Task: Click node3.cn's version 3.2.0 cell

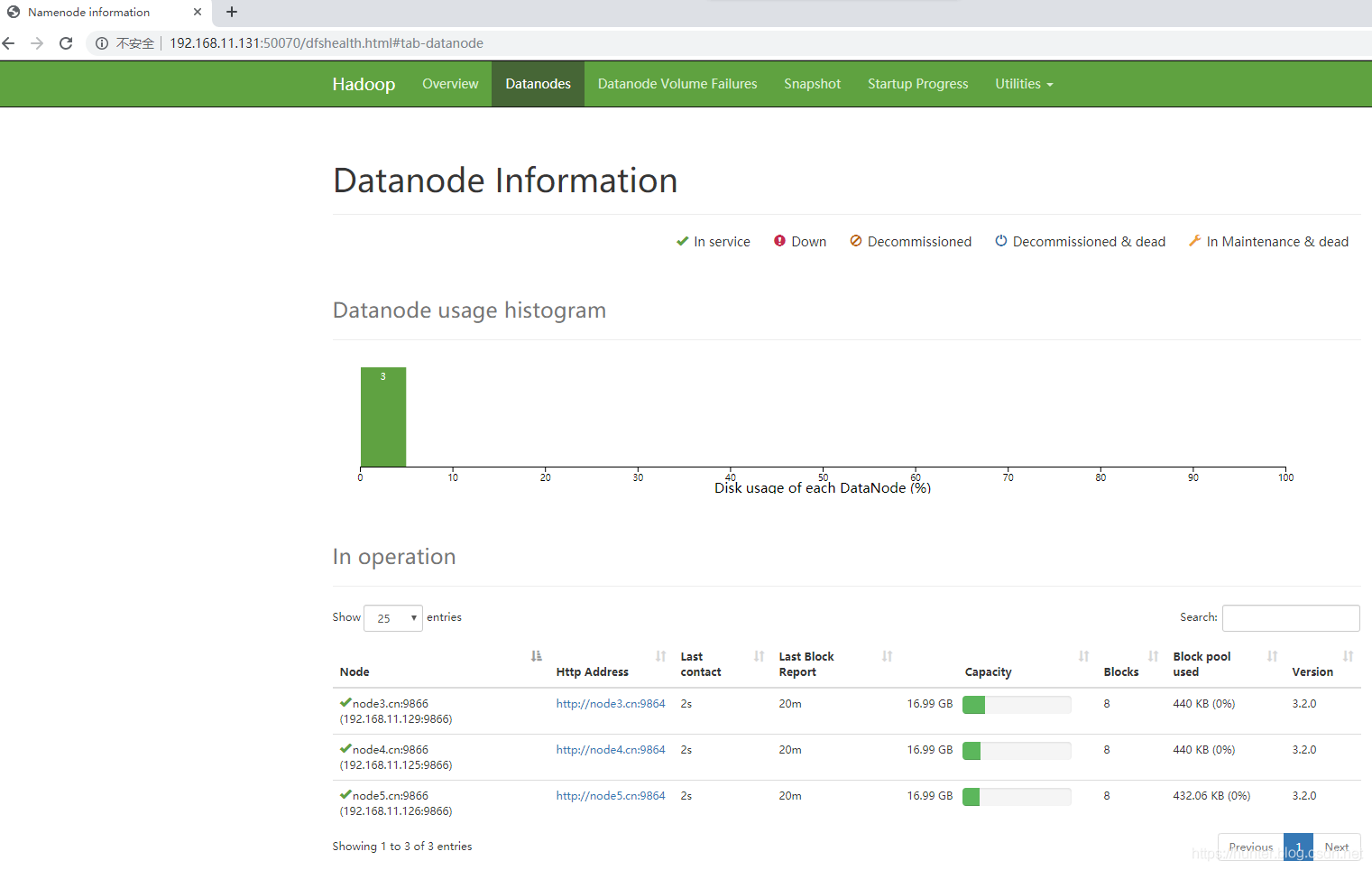Action: [x=1304, y=704]
